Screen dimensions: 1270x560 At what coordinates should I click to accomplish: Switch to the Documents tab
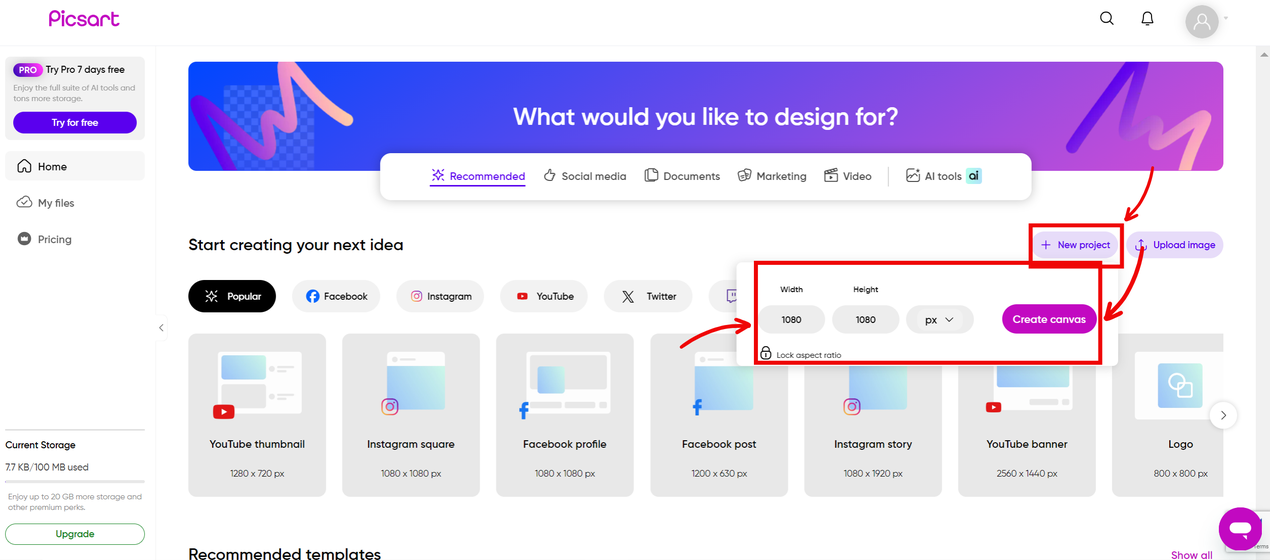(x=682, y=176)
